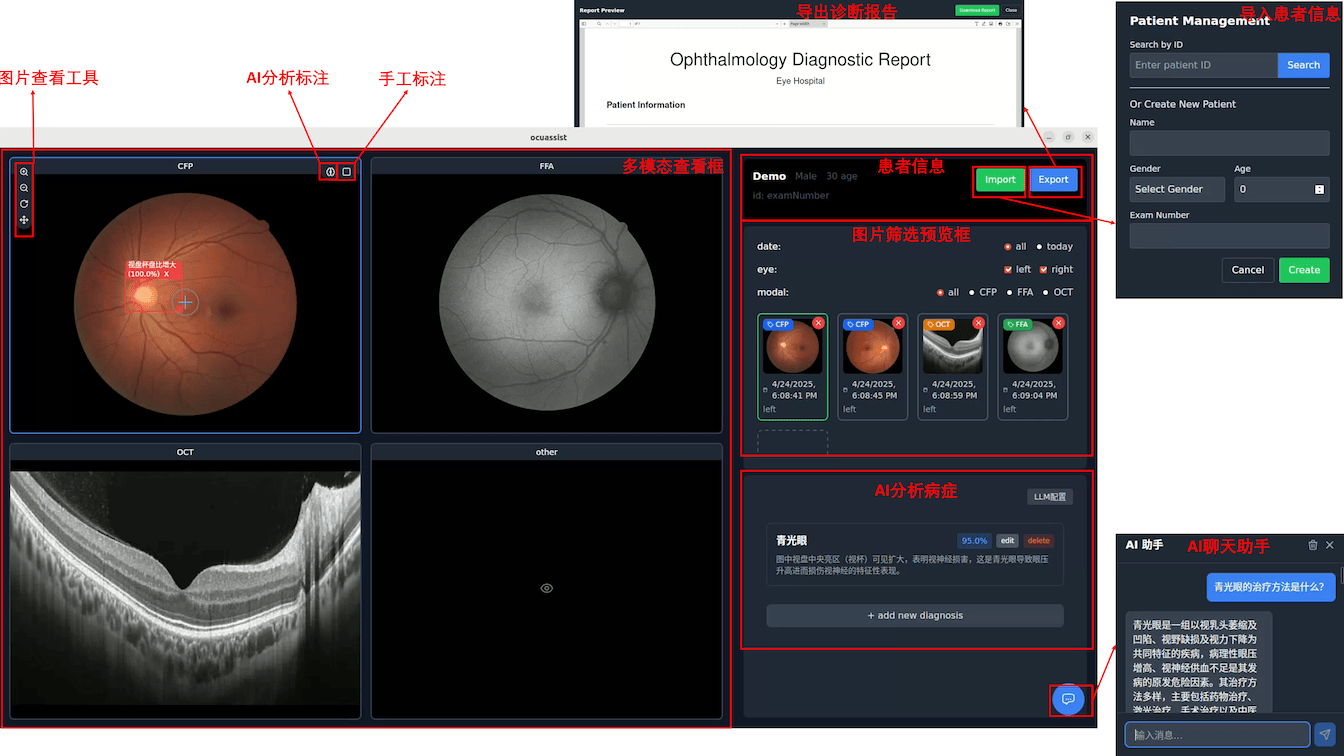Image resolution: width=1344 pixels, height=756 pixels.
Task: Click the Import patient button
Action: point(1000,180)
